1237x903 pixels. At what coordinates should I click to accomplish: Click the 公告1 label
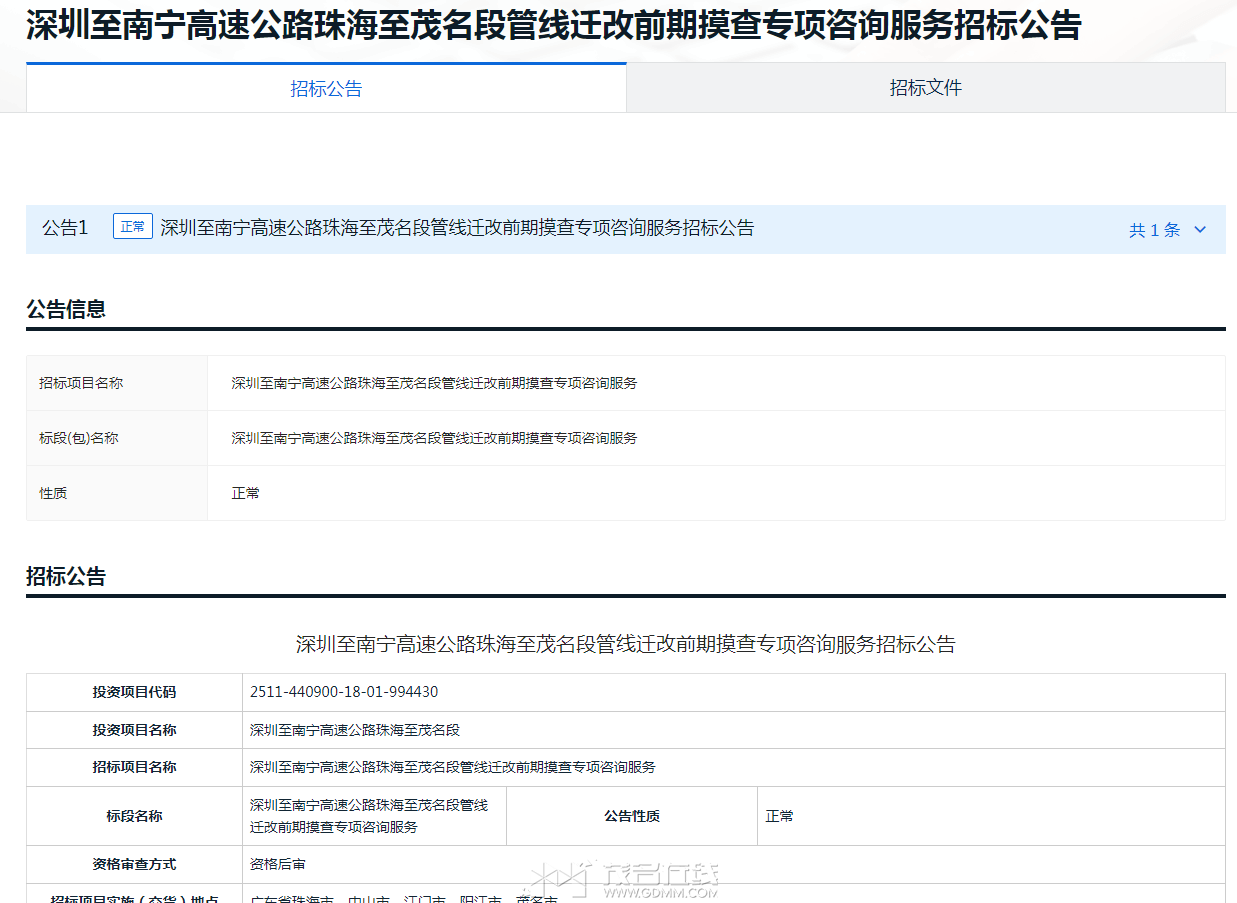[65, 228]
